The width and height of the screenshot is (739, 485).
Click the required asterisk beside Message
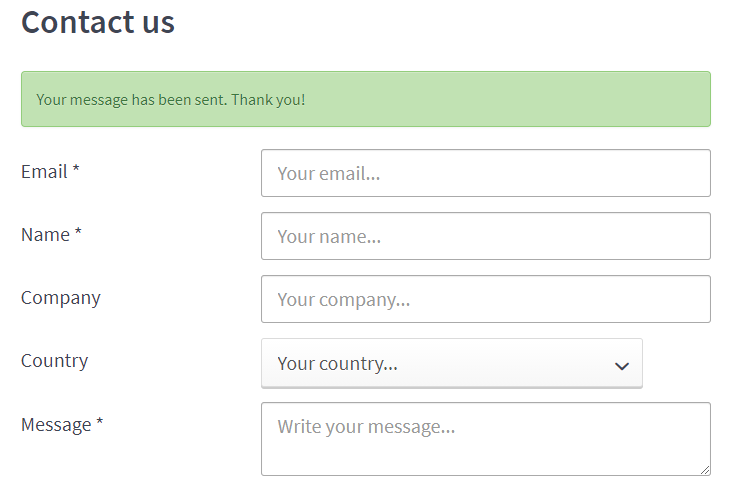point(100,424)
